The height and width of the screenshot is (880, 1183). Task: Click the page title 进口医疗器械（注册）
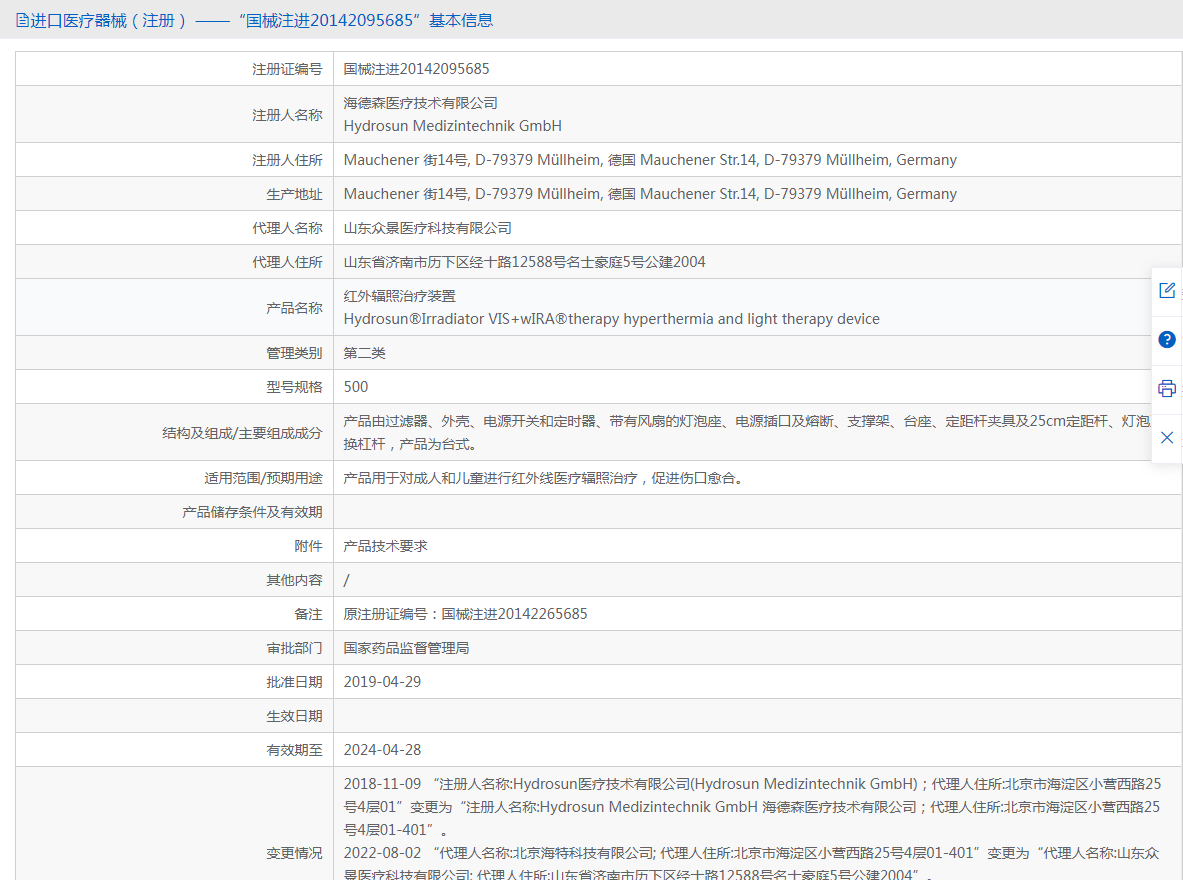(x=109, y=20)
